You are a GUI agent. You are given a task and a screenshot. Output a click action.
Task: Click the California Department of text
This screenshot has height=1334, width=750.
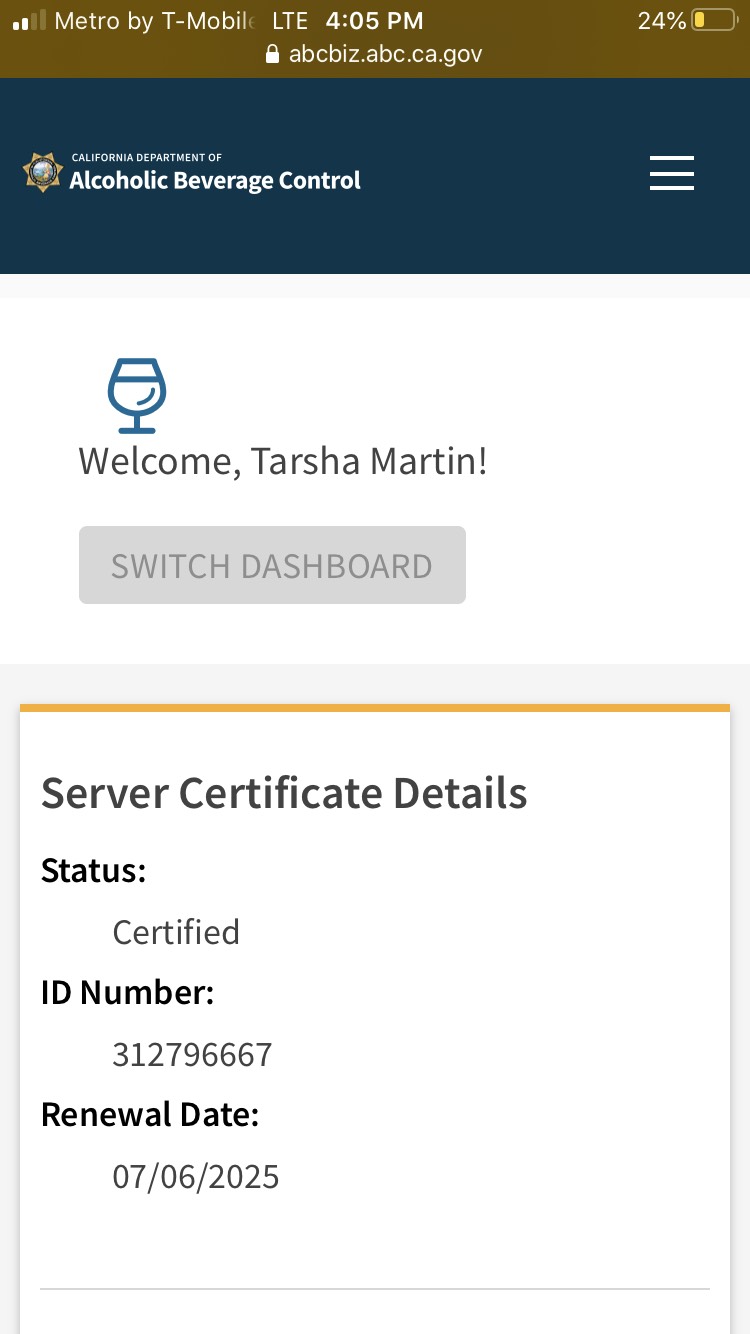coord(147,158)
